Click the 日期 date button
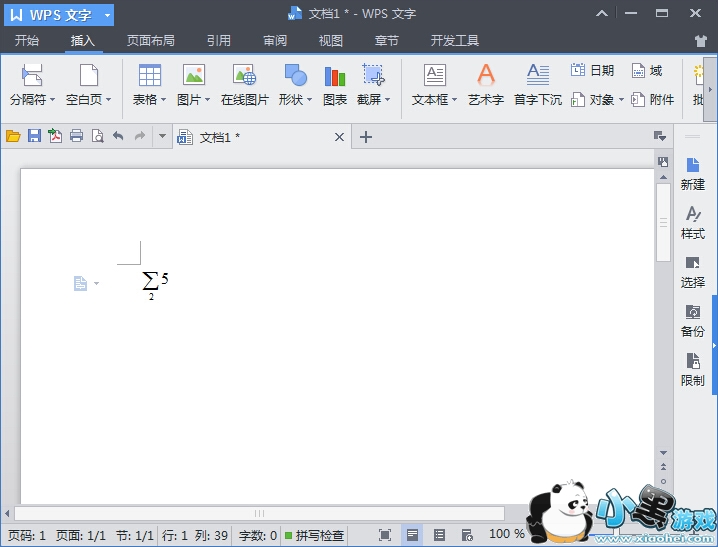The width and height of the screenshot is (718, 547). (592, 70)
